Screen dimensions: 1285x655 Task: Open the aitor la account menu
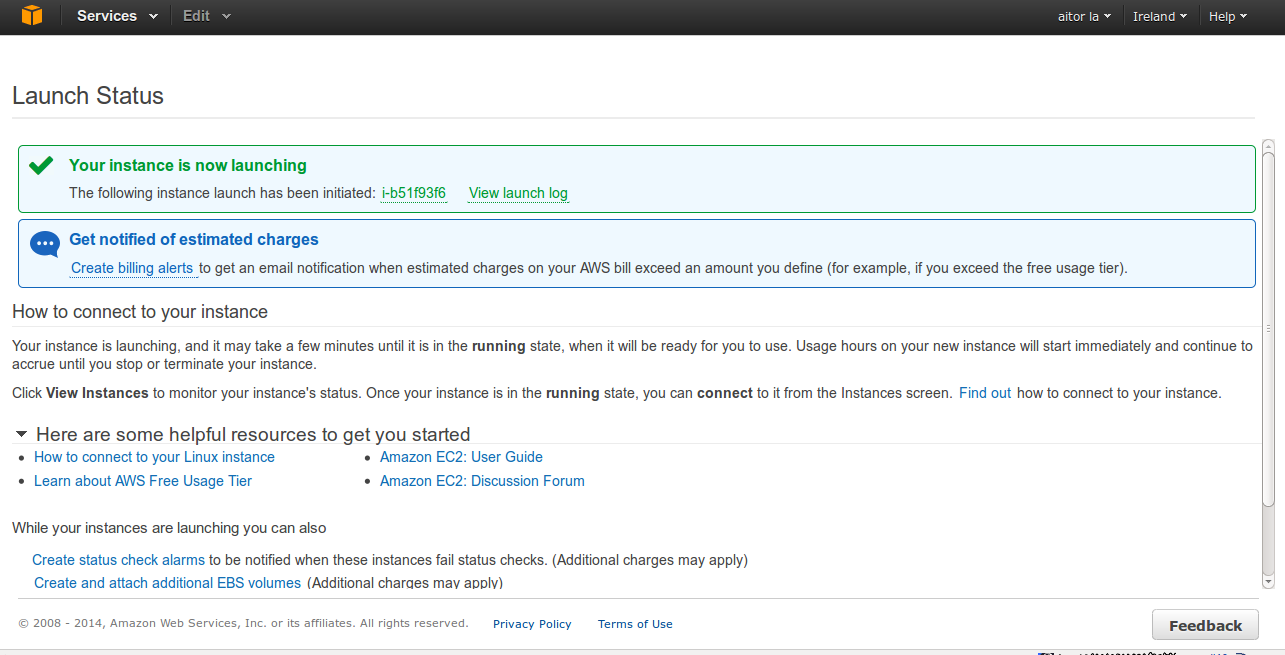point(1084,16)
